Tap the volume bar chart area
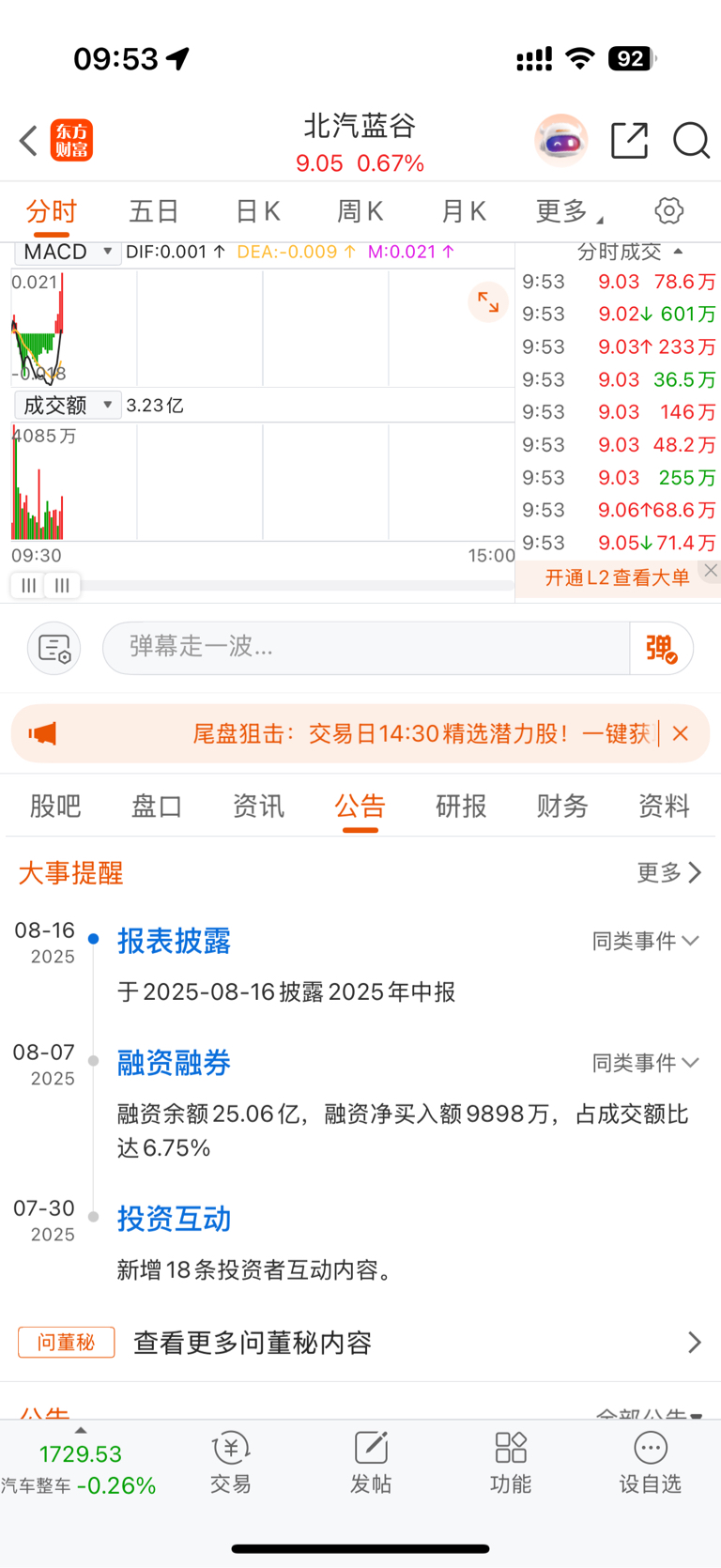 pyautogui.click(x=263, y=482)
